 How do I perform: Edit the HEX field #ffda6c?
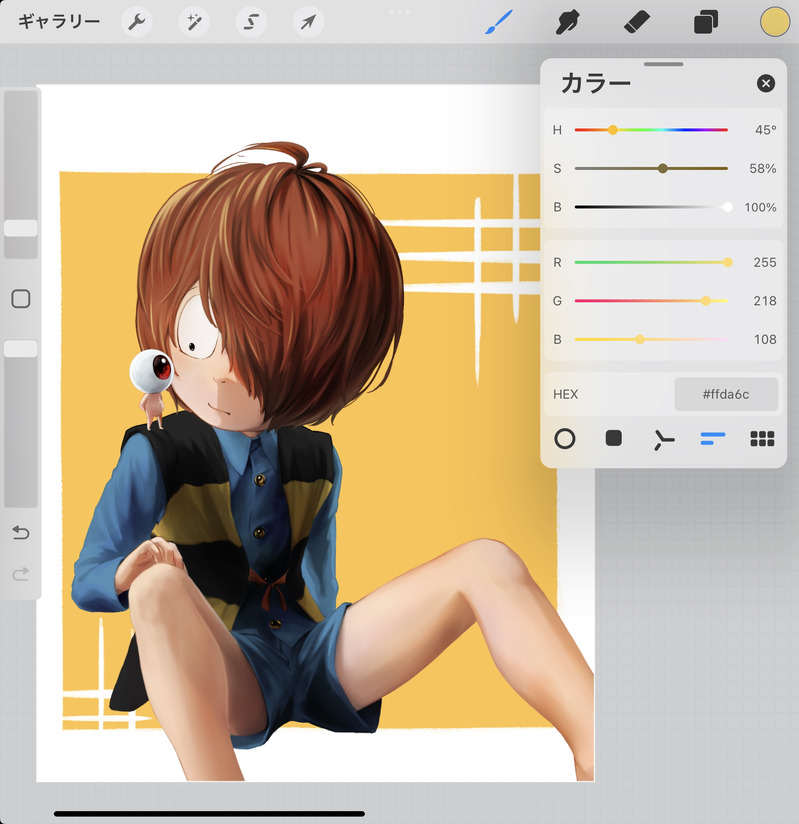(726, 394)
